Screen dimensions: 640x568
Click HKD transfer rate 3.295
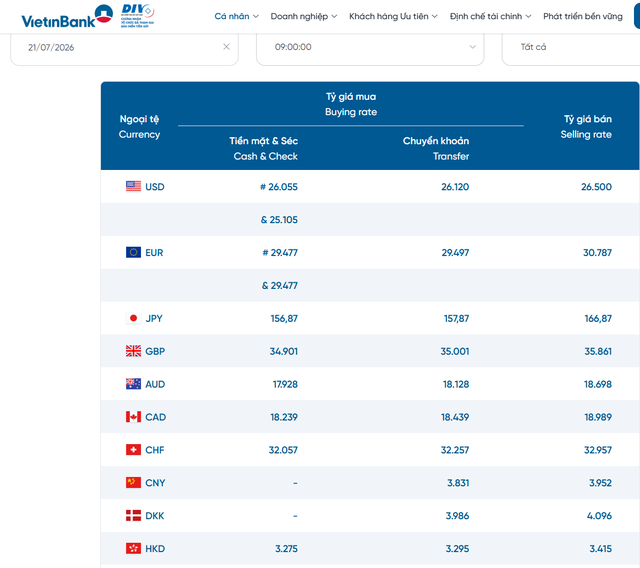click(x=457, y=549)
